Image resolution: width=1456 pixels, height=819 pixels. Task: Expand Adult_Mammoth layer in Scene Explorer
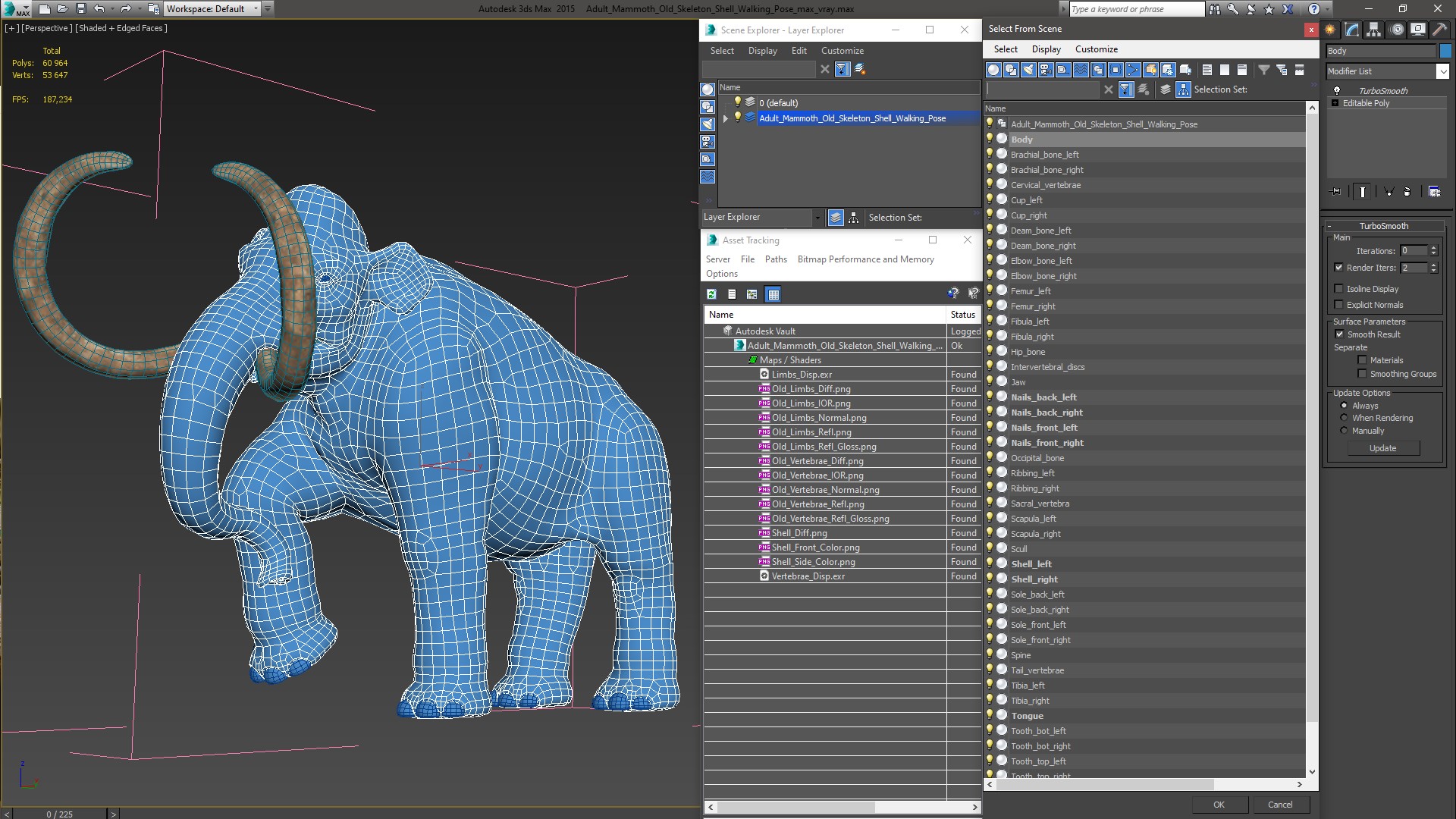726,118
